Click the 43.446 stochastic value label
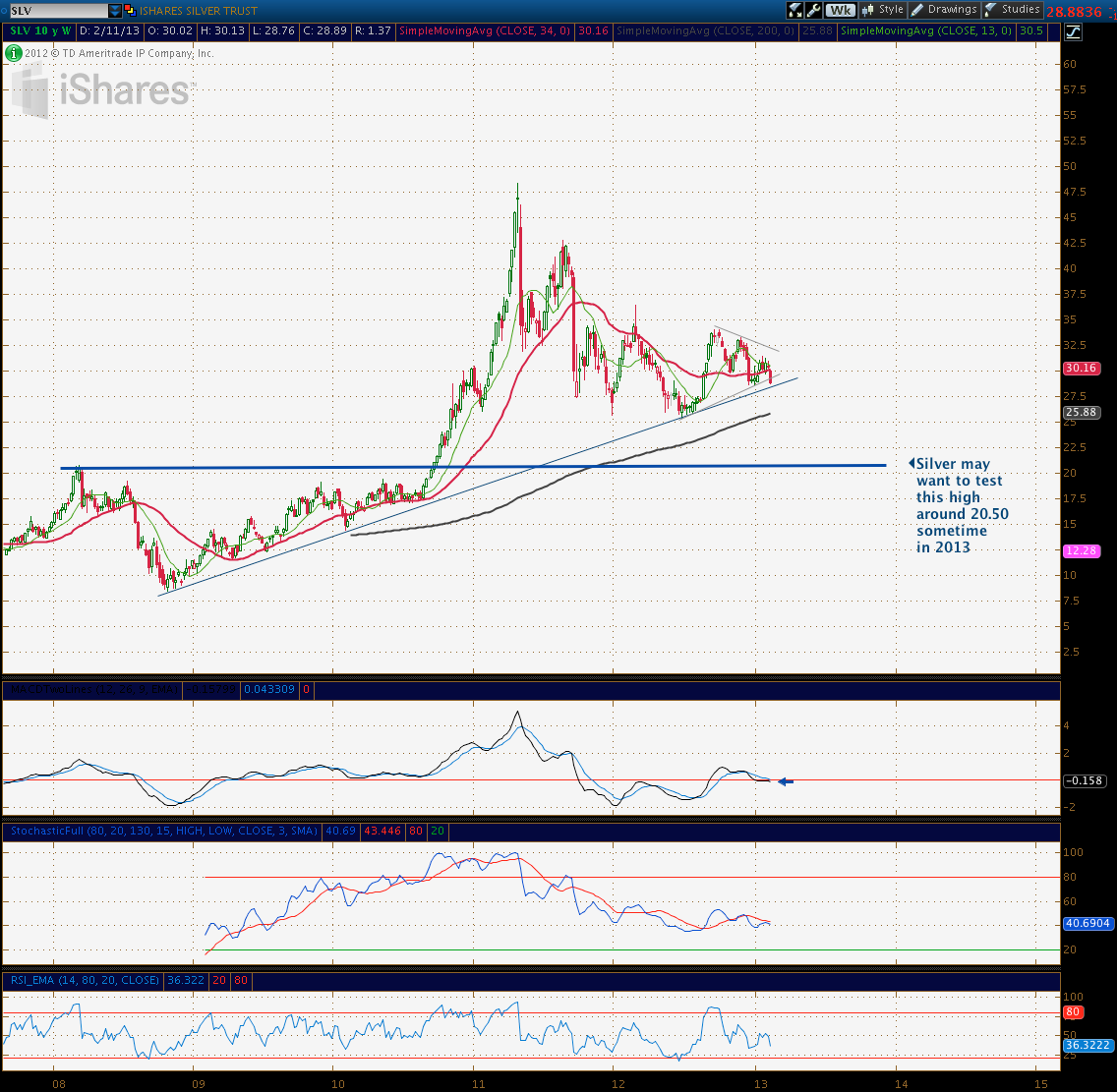This screenshot has height=1092, width=1117. pyautogui.click(x=382, y=831)
